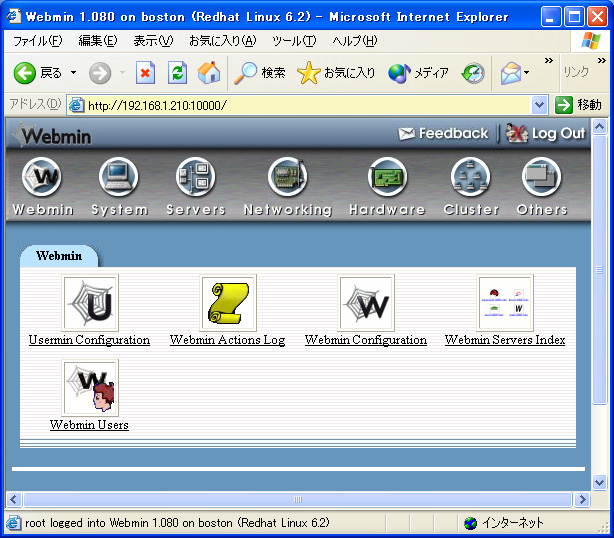This screenshot has height=538, width=614.
Task: Click the Webmin Configuration web icon
Action: click(366, 303)
